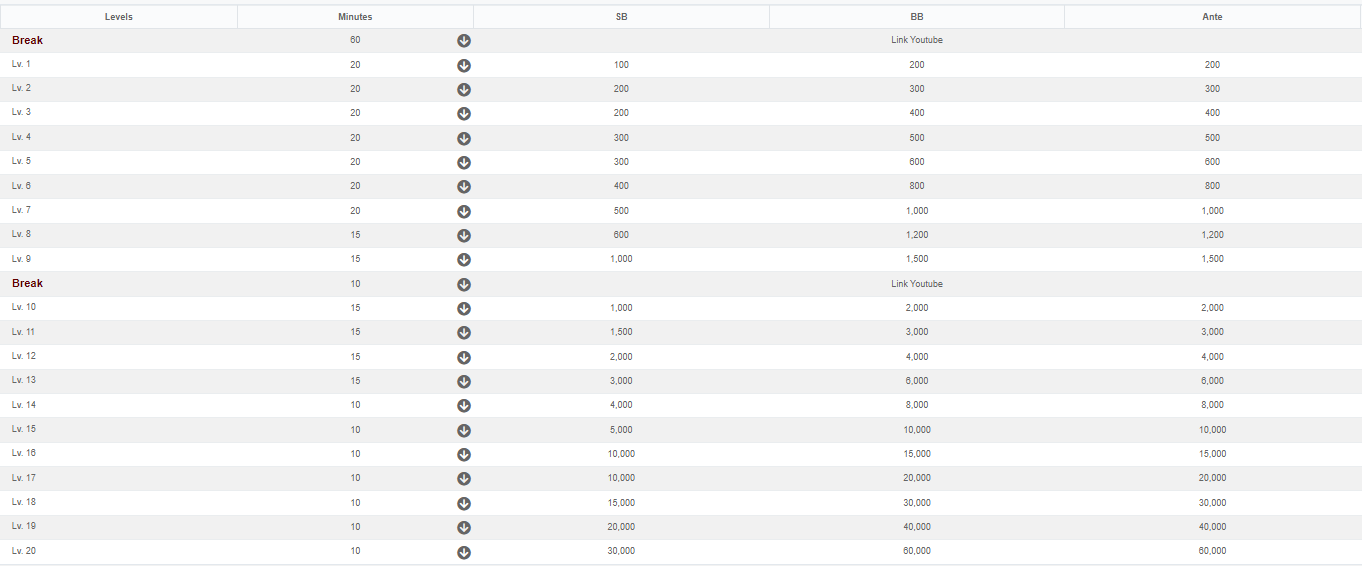1362x570 pixels.
Task: Expand the Lv. 14 row arrow
Action: coord(464,406)
